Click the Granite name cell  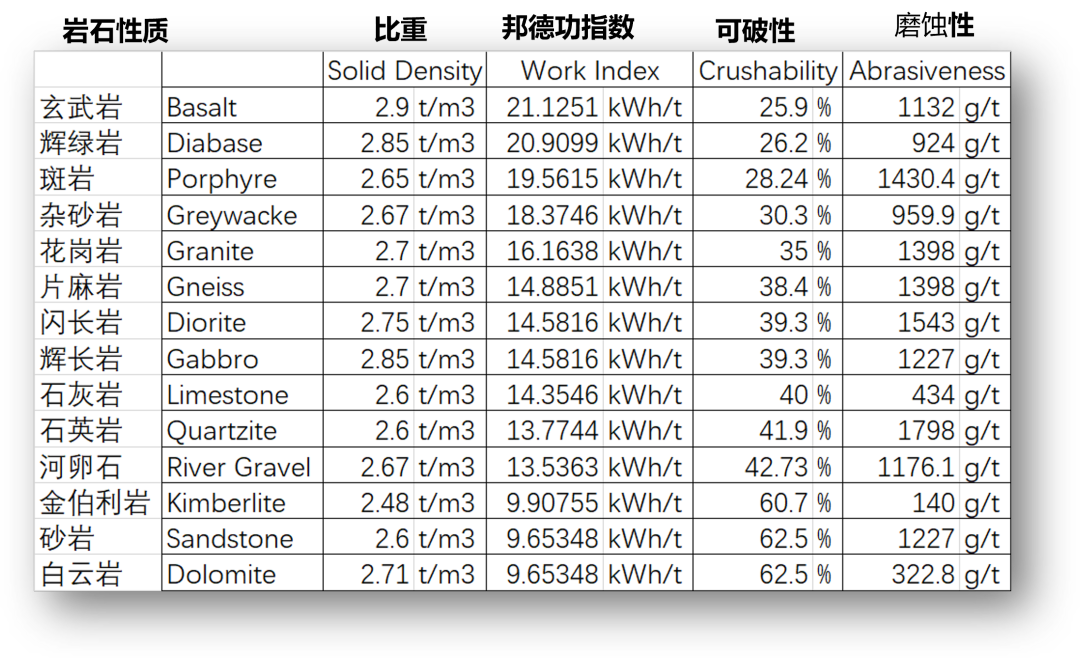coord(210,251)
